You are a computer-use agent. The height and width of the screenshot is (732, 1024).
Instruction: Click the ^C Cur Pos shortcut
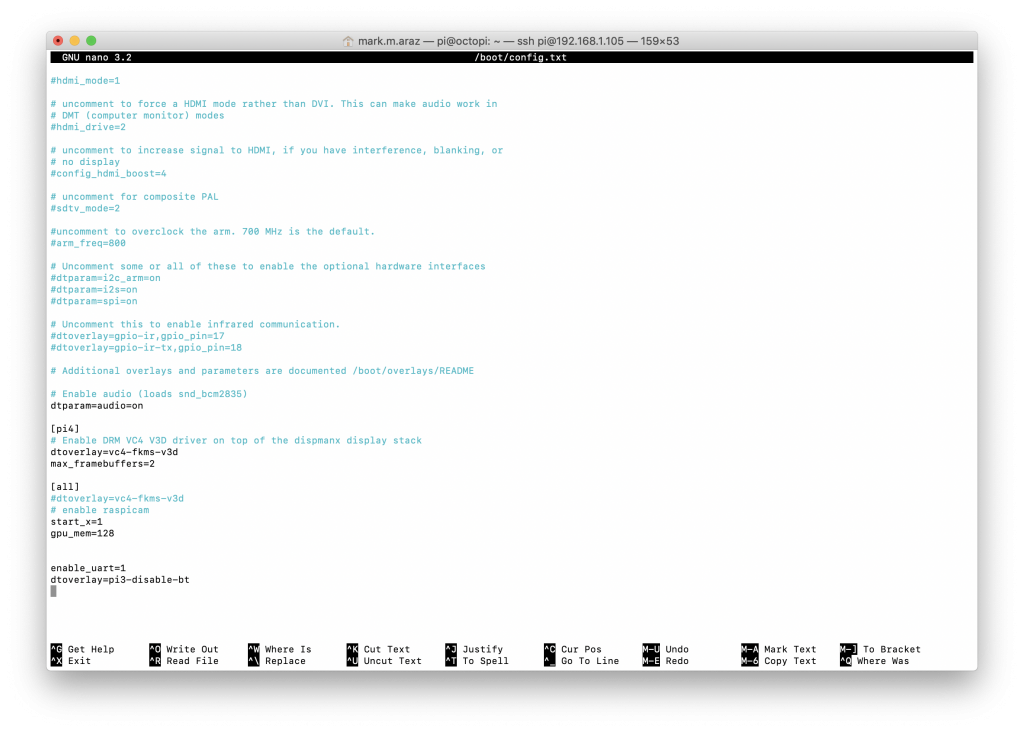point(573,649)
